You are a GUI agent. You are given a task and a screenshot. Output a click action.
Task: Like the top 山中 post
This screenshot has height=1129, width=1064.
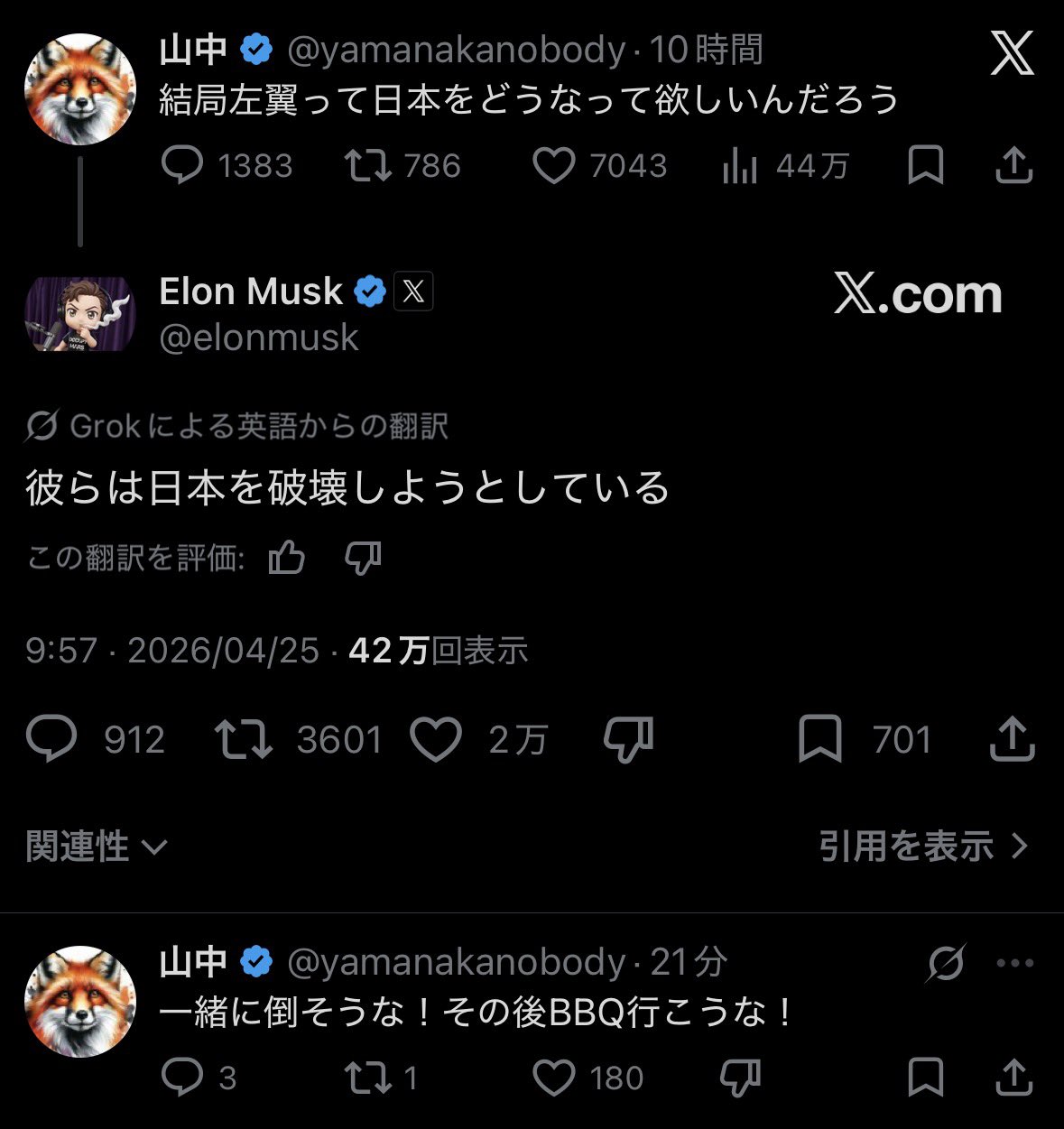click(553, 166)
